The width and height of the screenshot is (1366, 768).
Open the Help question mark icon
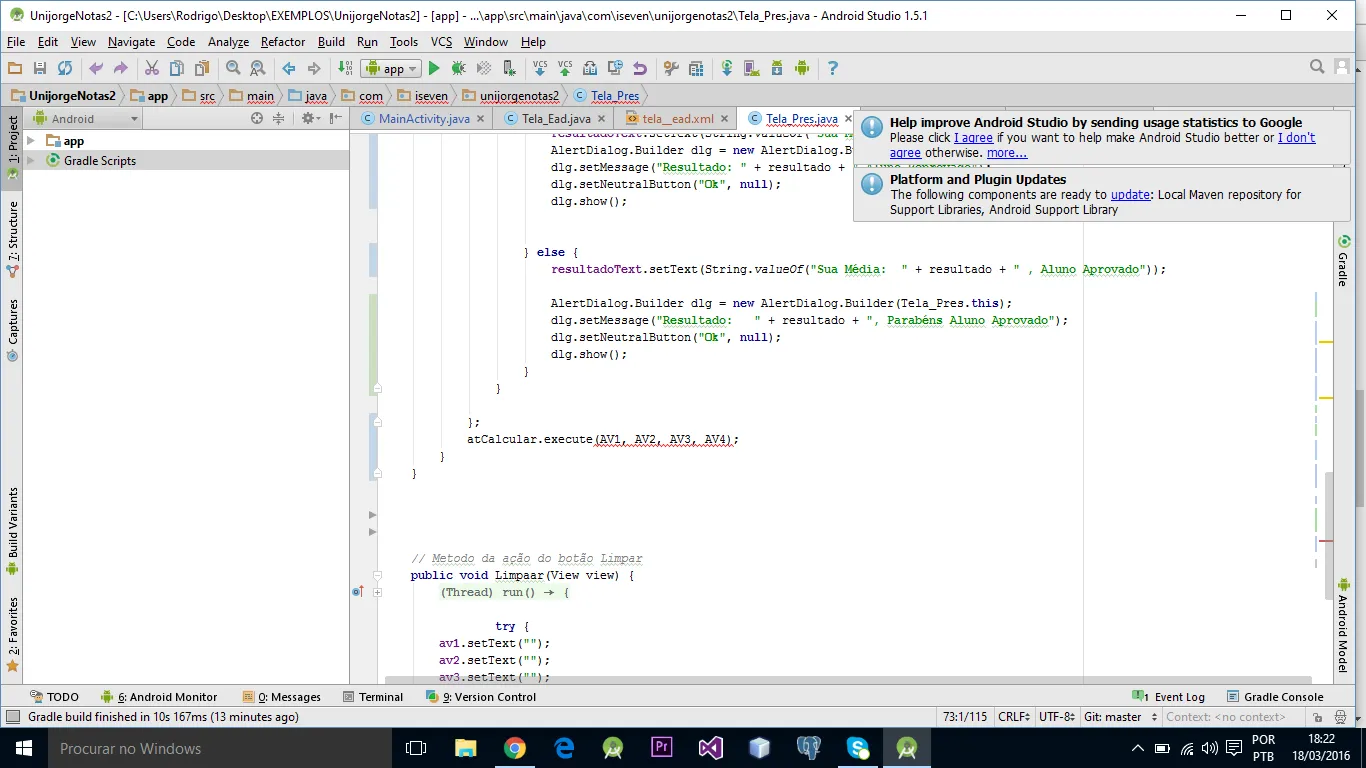tap(832, 68)
